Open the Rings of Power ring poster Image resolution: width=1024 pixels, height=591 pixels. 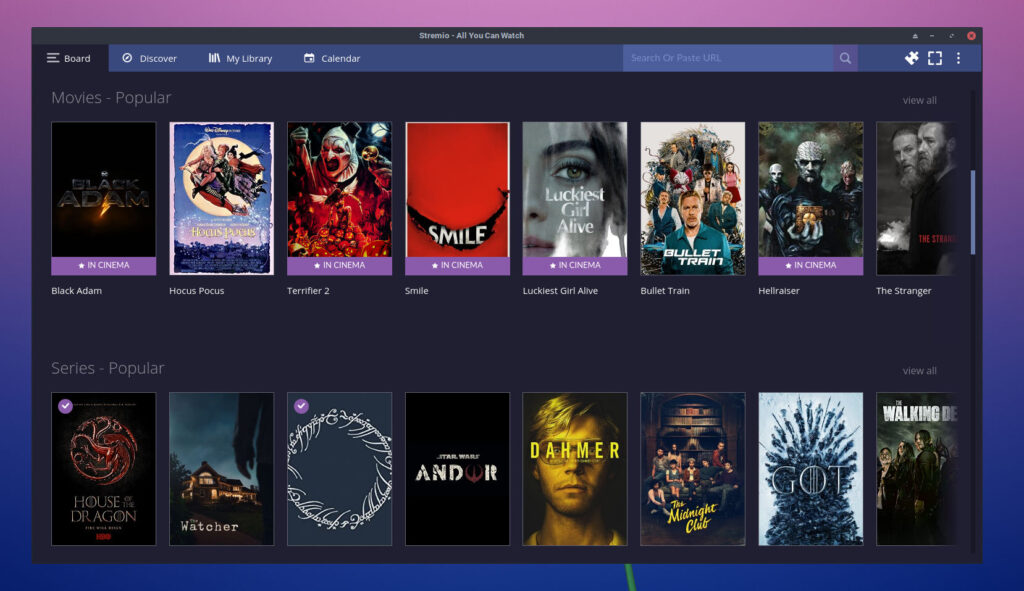click(340, 469)
